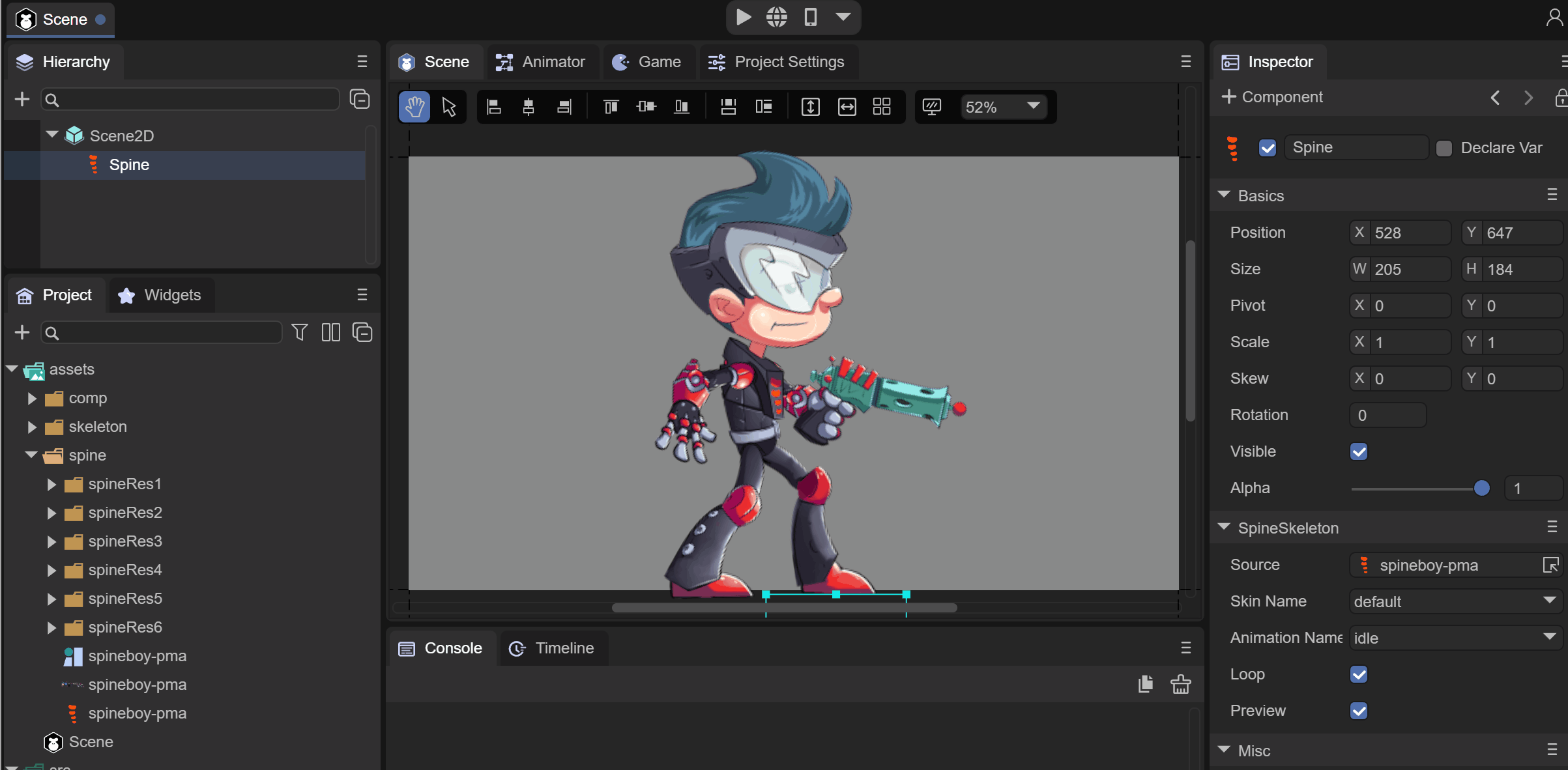Lock the Inspector panel
This screenshot has height=770, width=1568.
[x=1560, y=98]
